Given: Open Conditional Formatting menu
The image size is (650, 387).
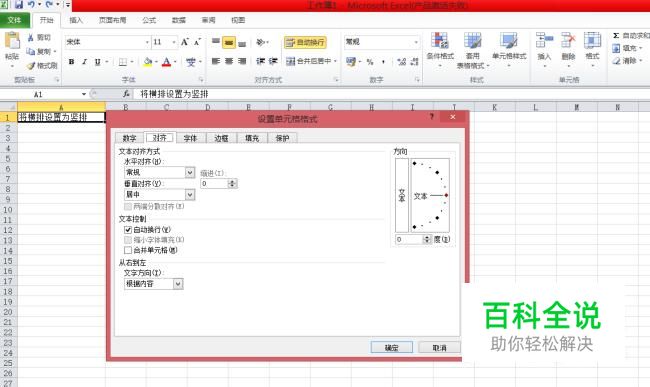Looking at the screenshot, I should tap(440, 50).
